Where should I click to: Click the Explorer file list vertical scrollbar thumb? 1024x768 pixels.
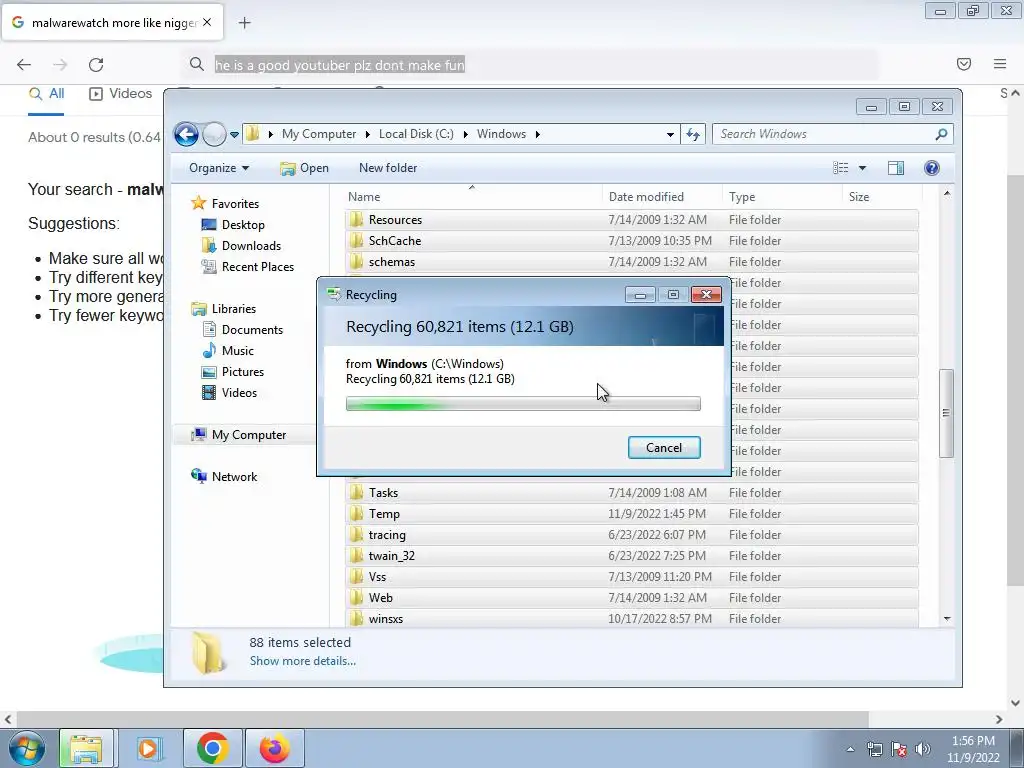[947, 413]
